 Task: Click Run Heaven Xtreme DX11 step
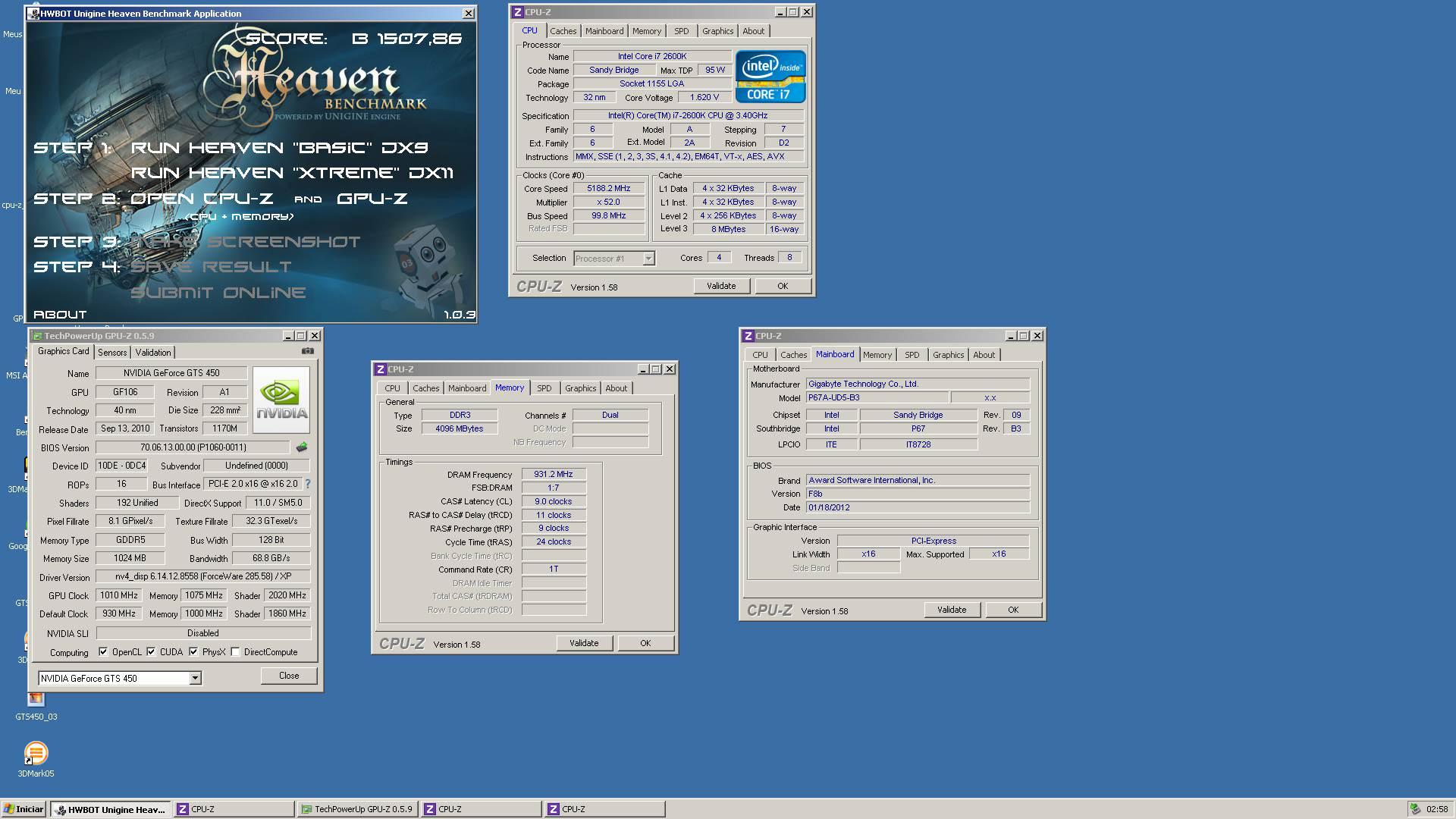click(x=293, y=173)
